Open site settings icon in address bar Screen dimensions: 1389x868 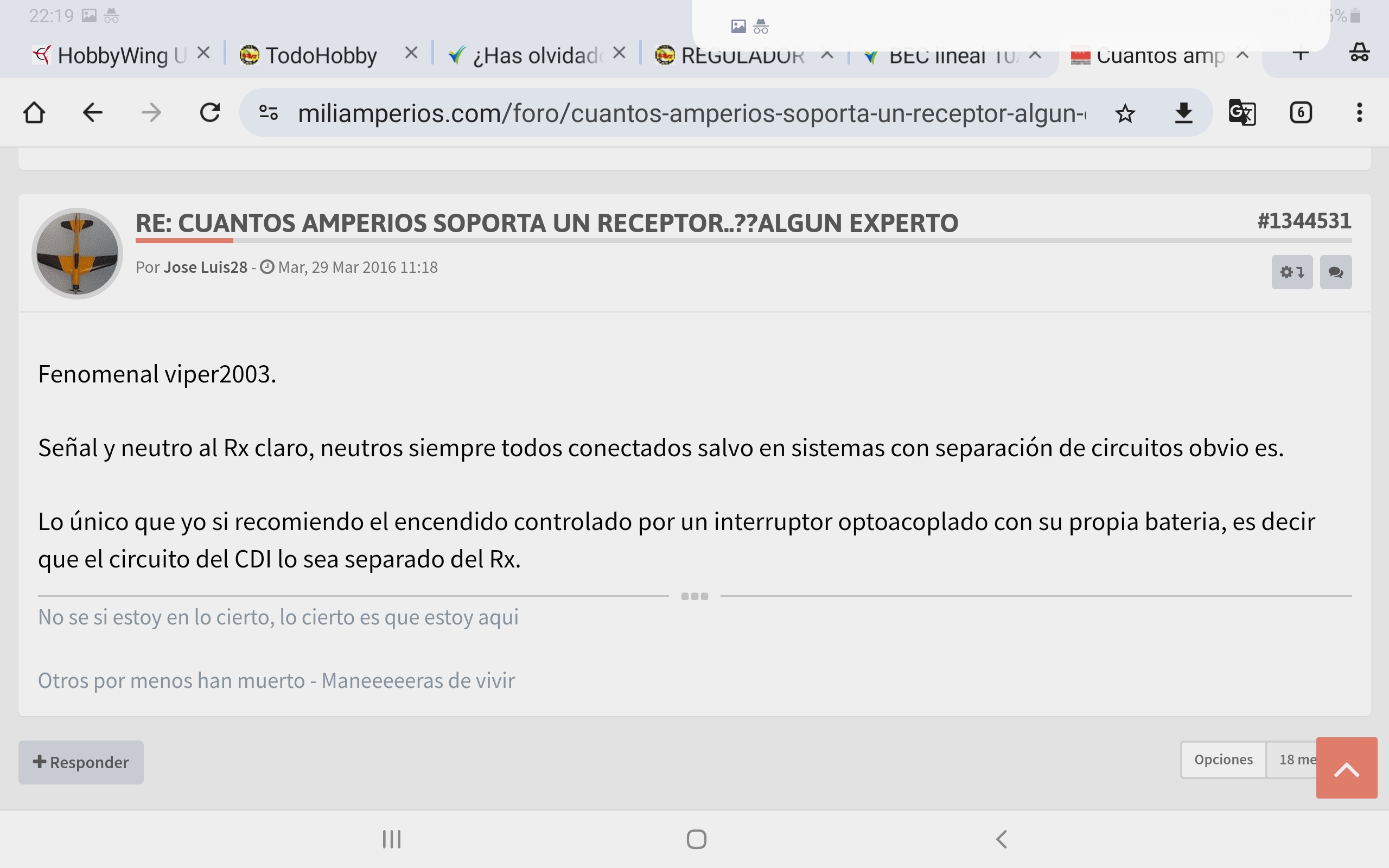point(269,112)
